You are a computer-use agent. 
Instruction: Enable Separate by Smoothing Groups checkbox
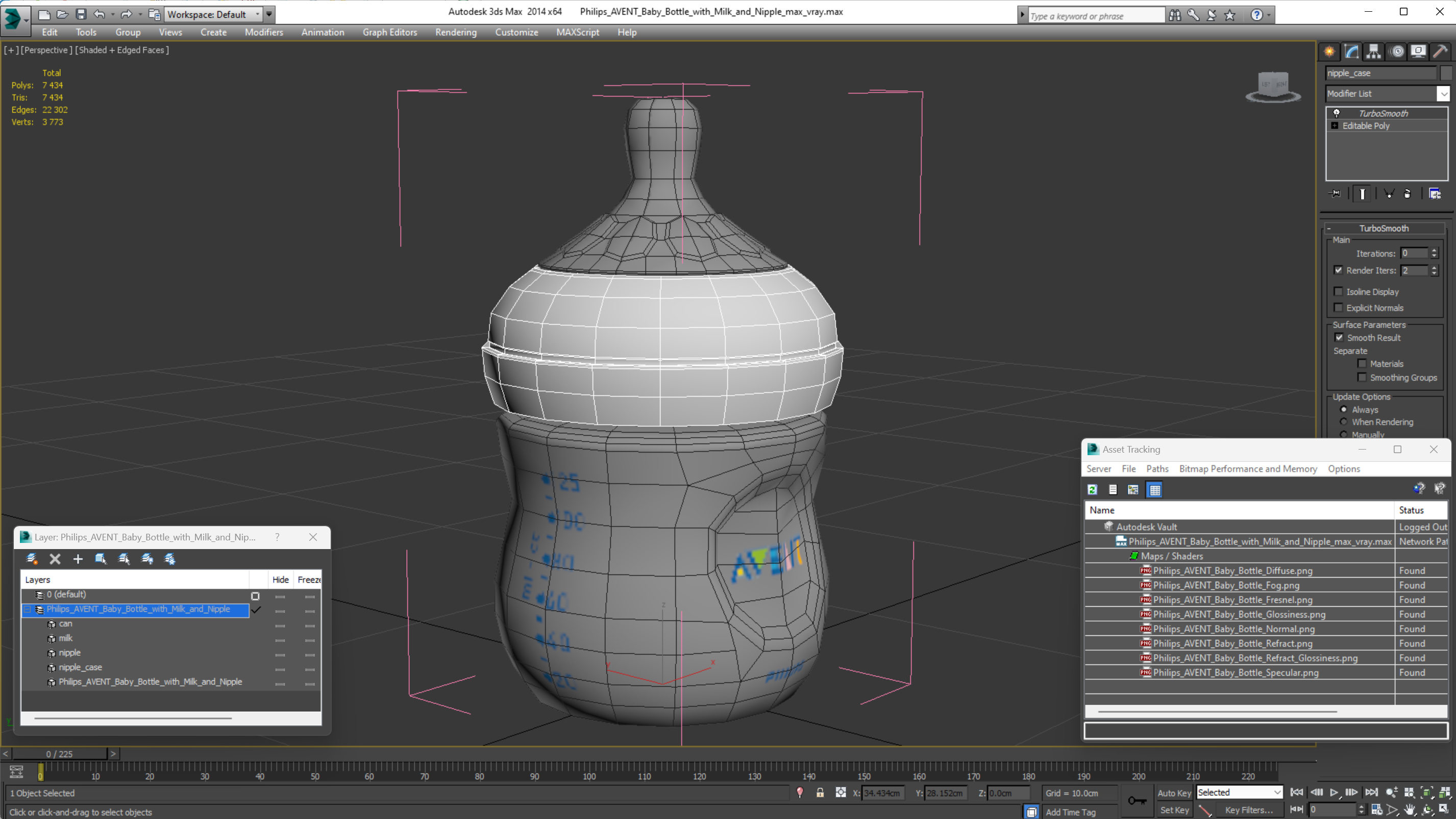(x=1362, y=377)
